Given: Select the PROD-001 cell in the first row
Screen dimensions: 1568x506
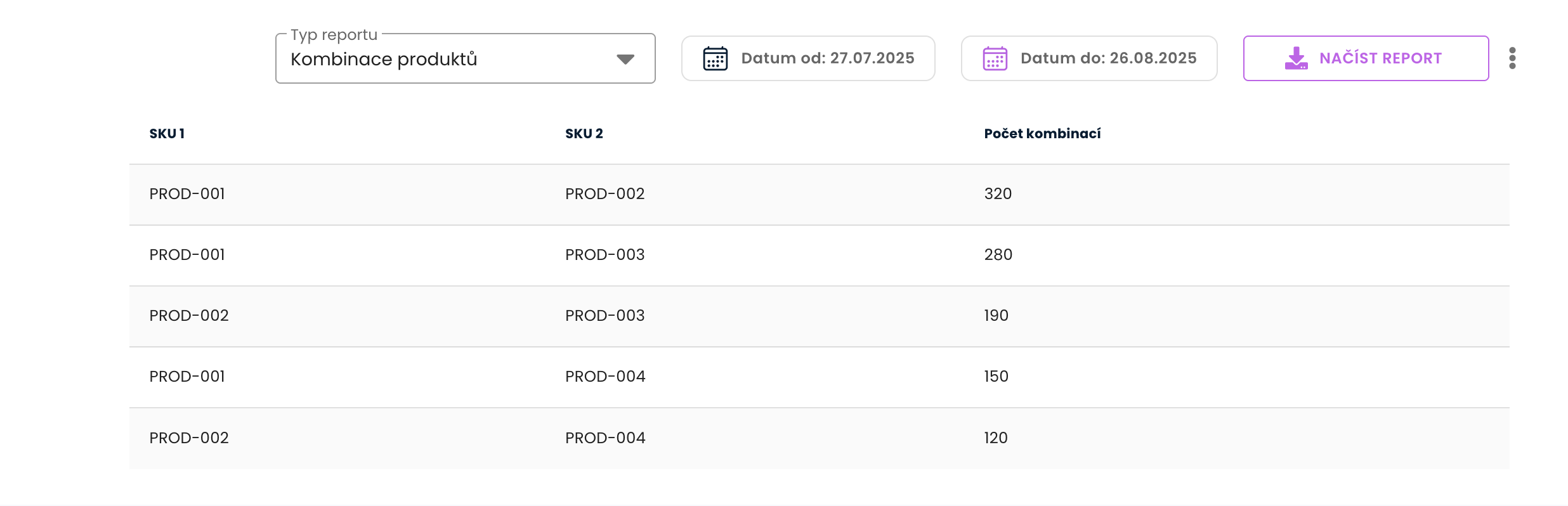Looking at the screenshot, I should point(187,194).
